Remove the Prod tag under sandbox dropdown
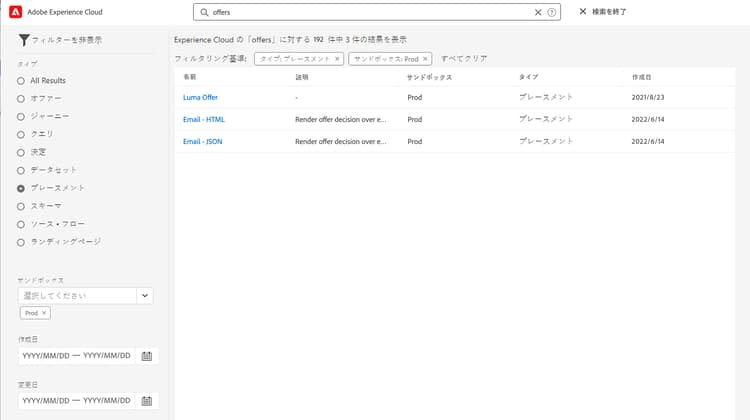 point(44,313)
